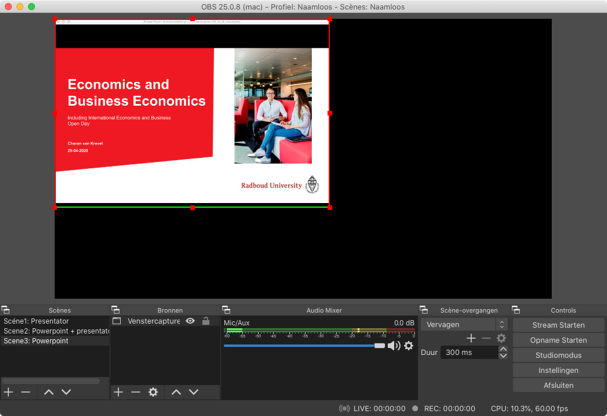Add a scene transition with plus icon
This screenshot has width=607, height=416.
click(471, 338)
